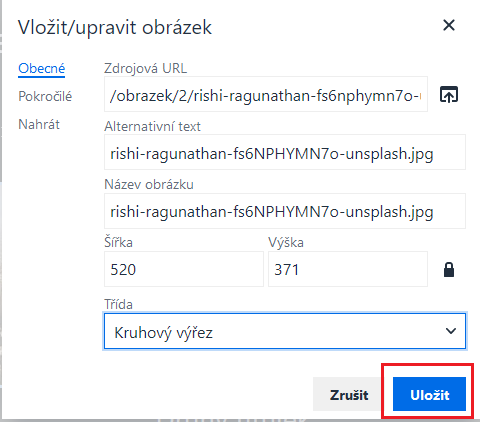
Task: Toggle the constrain proportions lock icon
Action: coord(449,269)
